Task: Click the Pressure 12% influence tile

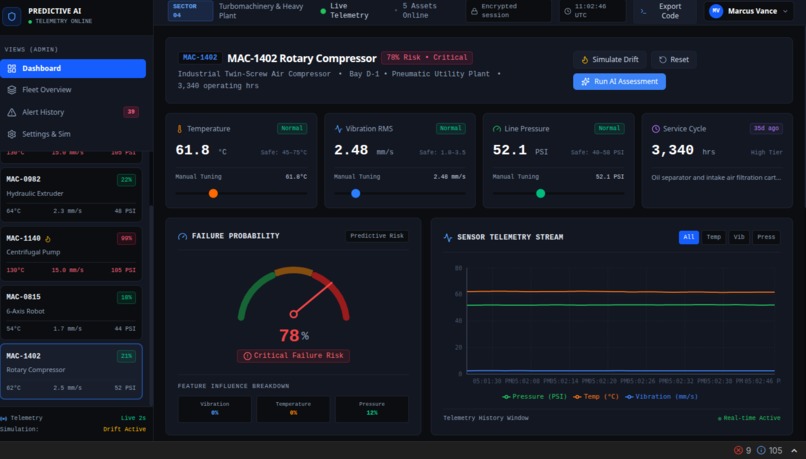Action: 372,409
